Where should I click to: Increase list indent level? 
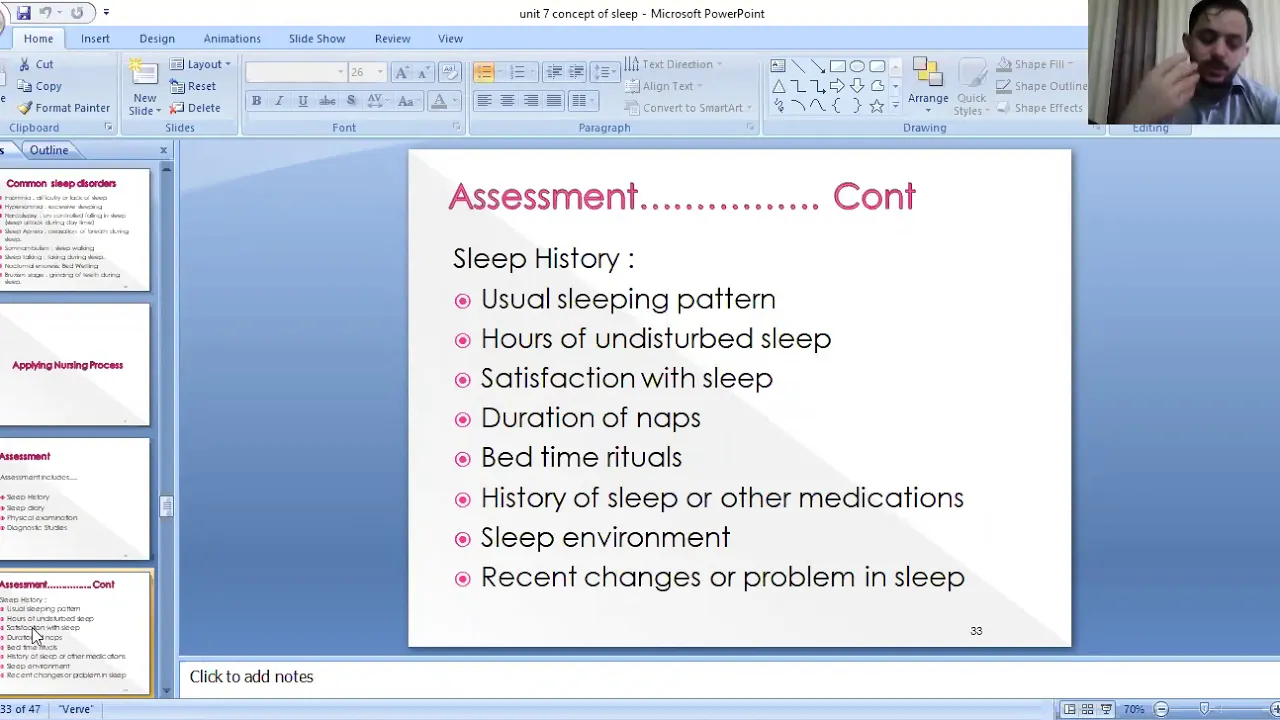[x=576, y=72]
